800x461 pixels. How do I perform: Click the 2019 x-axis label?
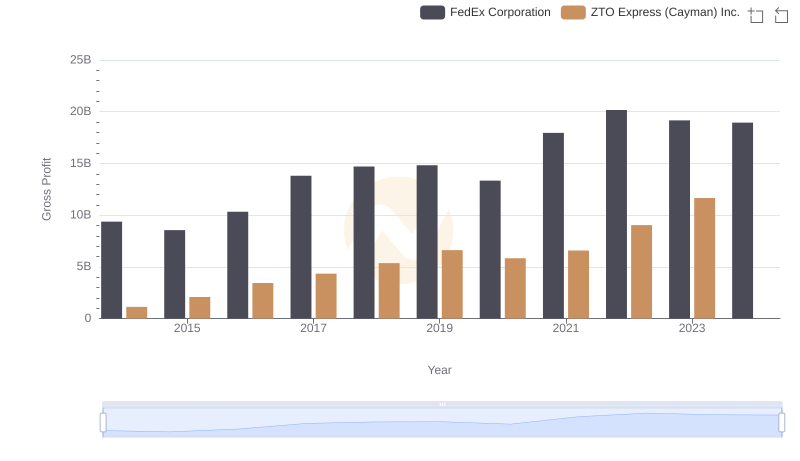[x=439, y=328]
